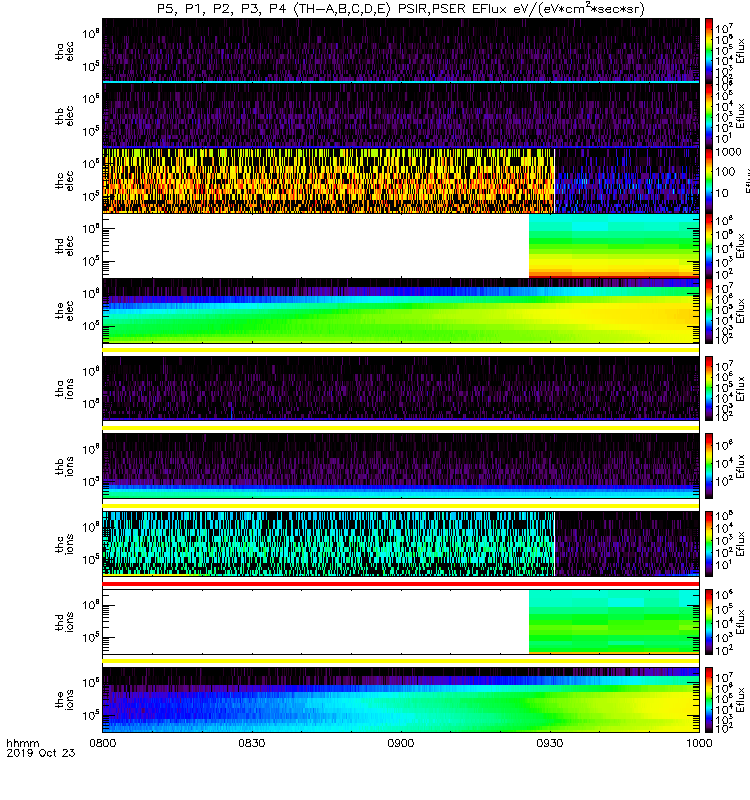Click the upper y-axis tick of thd elec
The height and width of the screenshot is (800, 750).
coord(90,228)
